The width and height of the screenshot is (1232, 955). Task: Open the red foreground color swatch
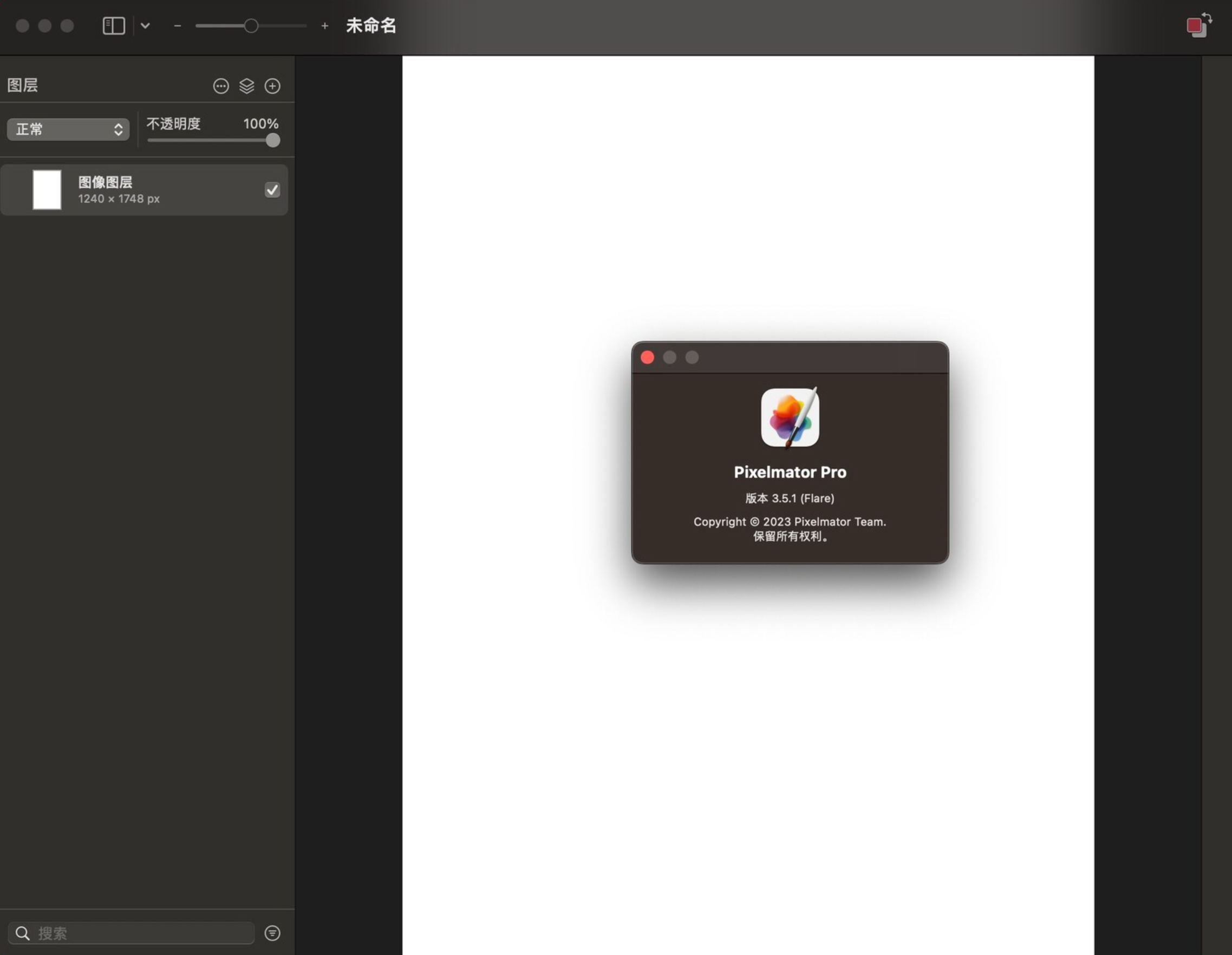point(1194,26)
